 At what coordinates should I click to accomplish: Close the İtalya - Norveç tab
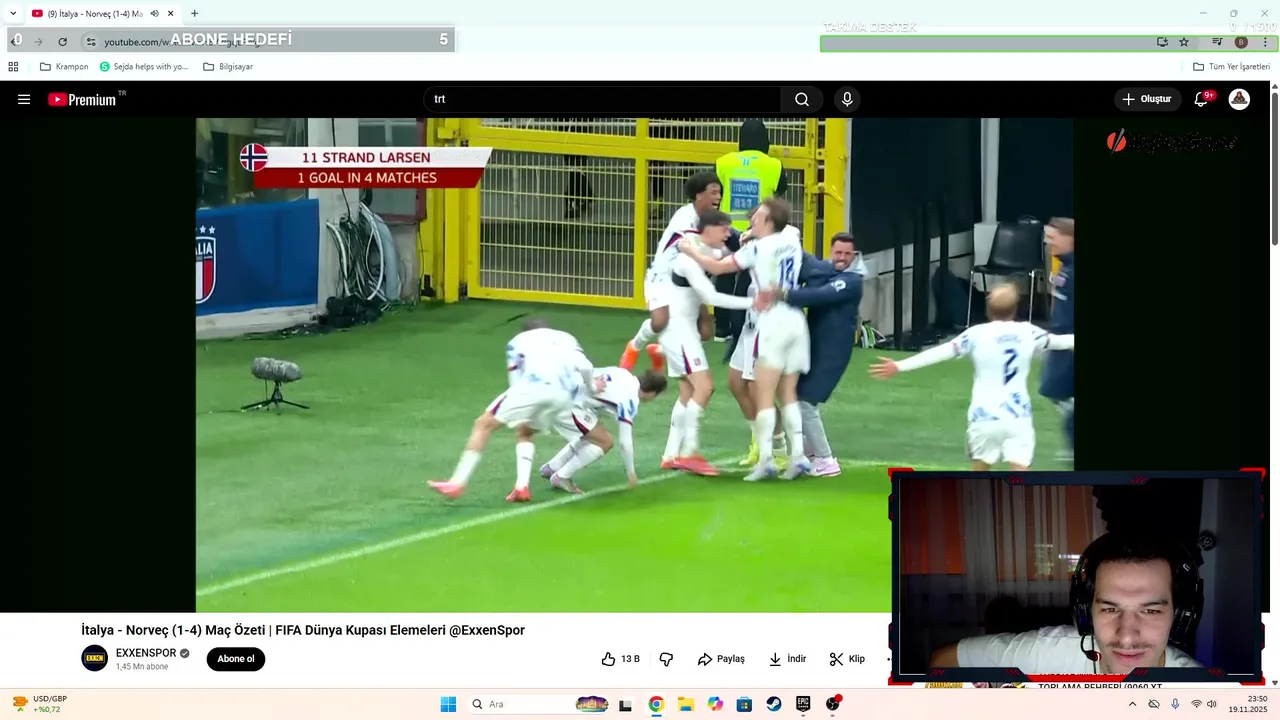[x=171, y=14]
